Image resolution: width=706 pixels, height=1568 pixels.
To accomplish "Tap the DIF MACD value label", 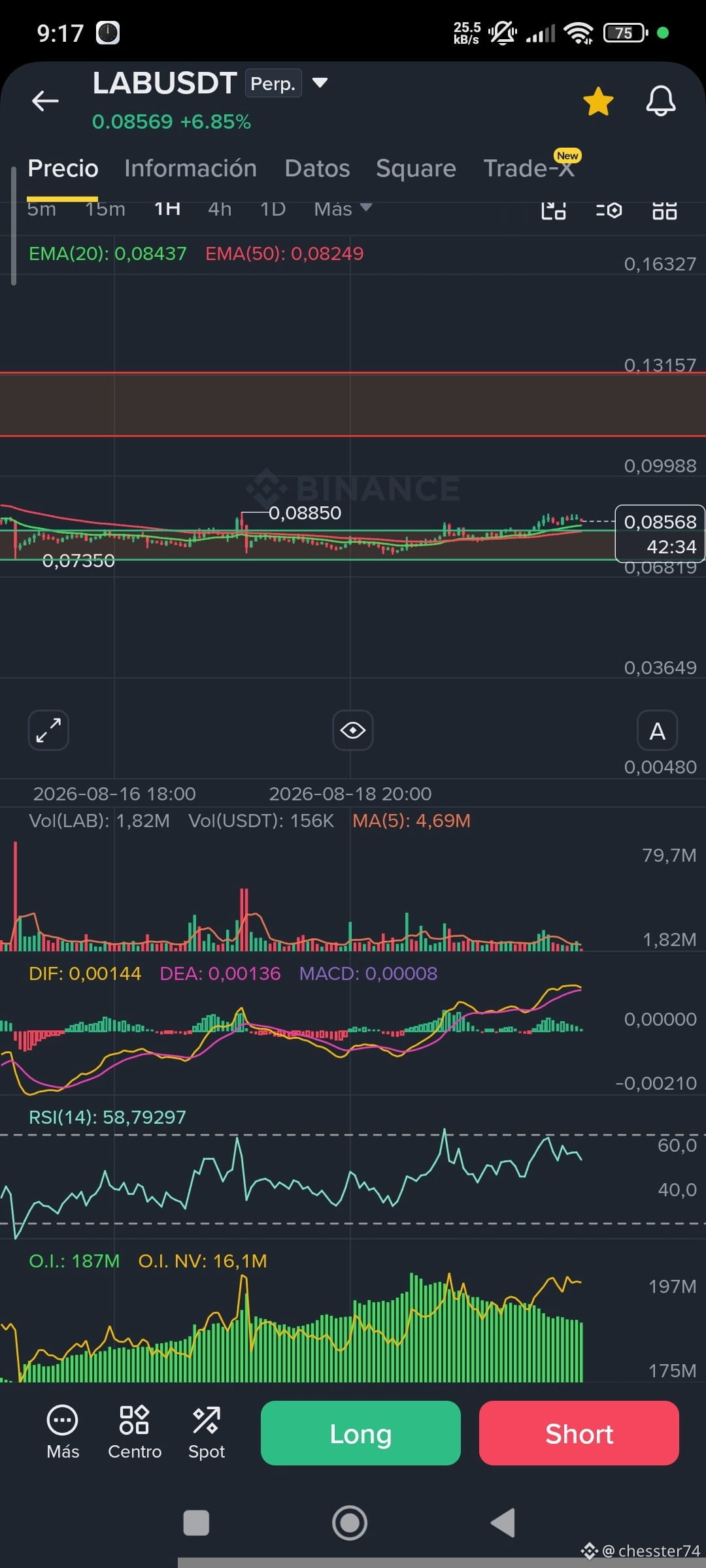I will 85,973.
